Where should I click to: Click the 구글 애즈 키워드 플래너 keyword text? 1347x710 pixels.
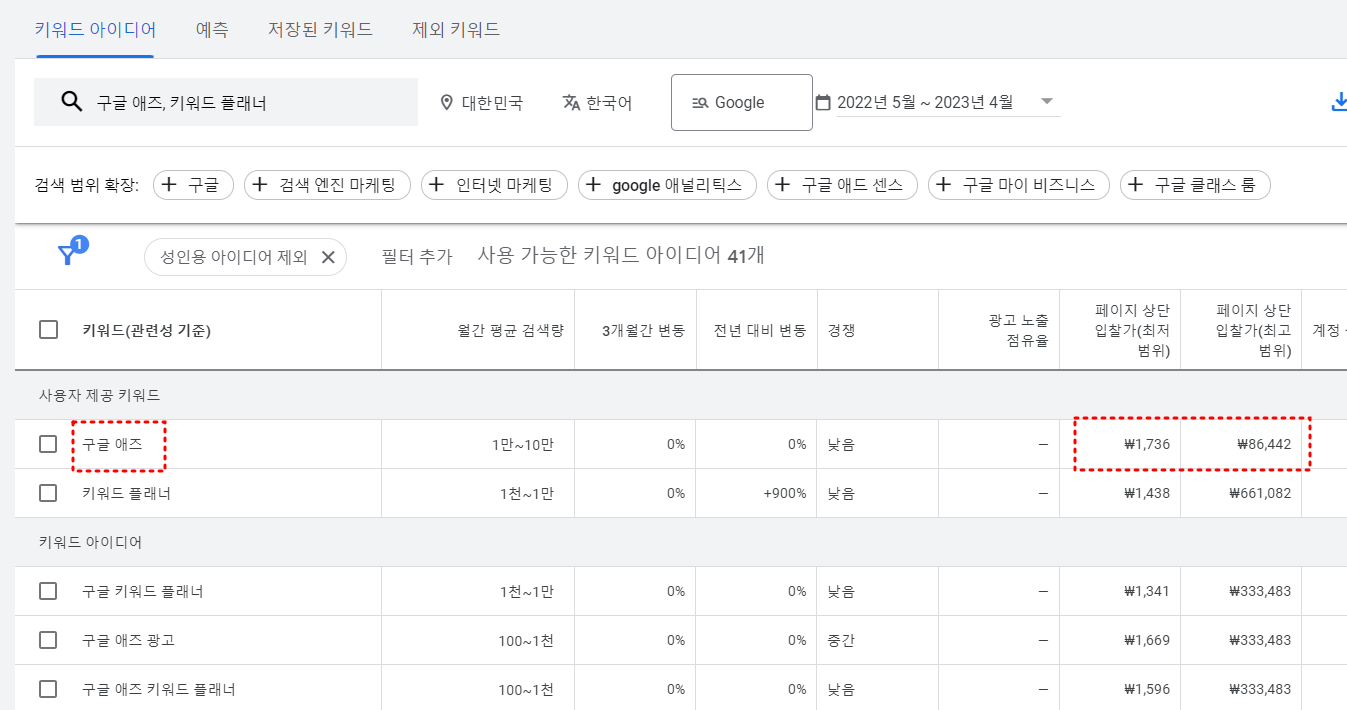159,689
